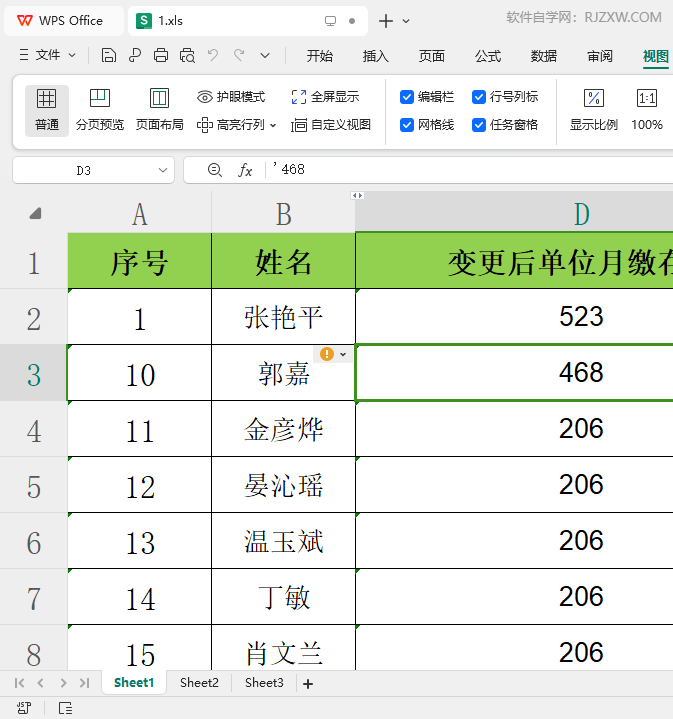673x719 pixels.
Task: Click the fx insert function icon
Action: tap(245, 170)
